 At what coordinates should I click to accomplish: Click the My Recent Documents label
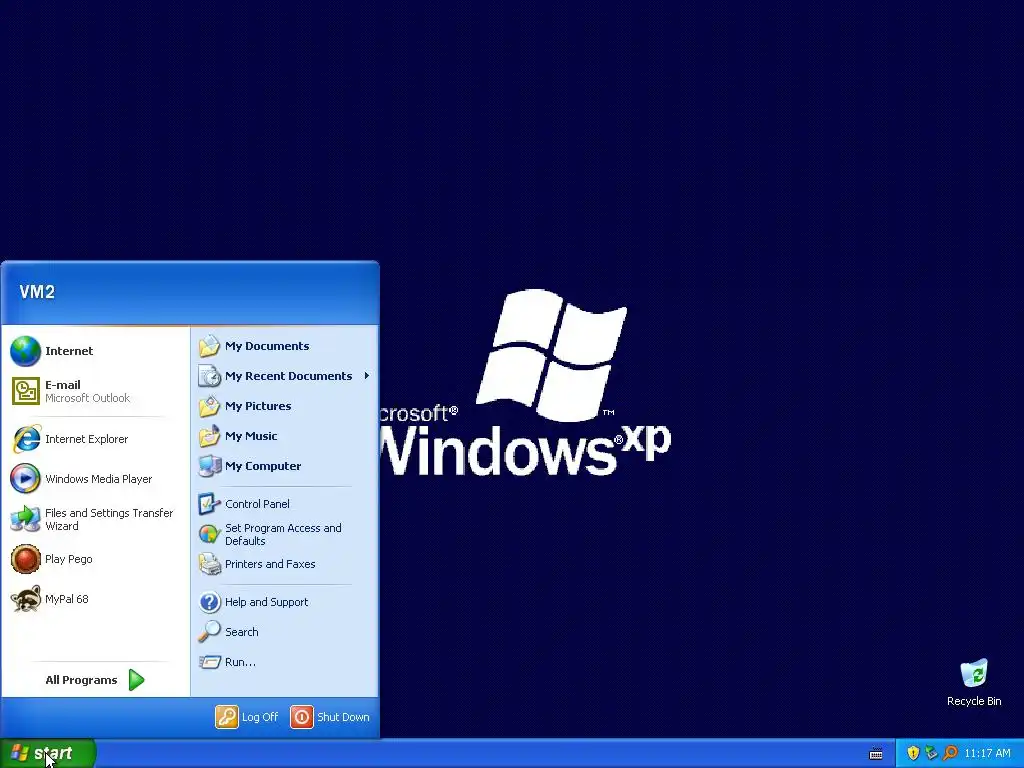click(289, 376)
